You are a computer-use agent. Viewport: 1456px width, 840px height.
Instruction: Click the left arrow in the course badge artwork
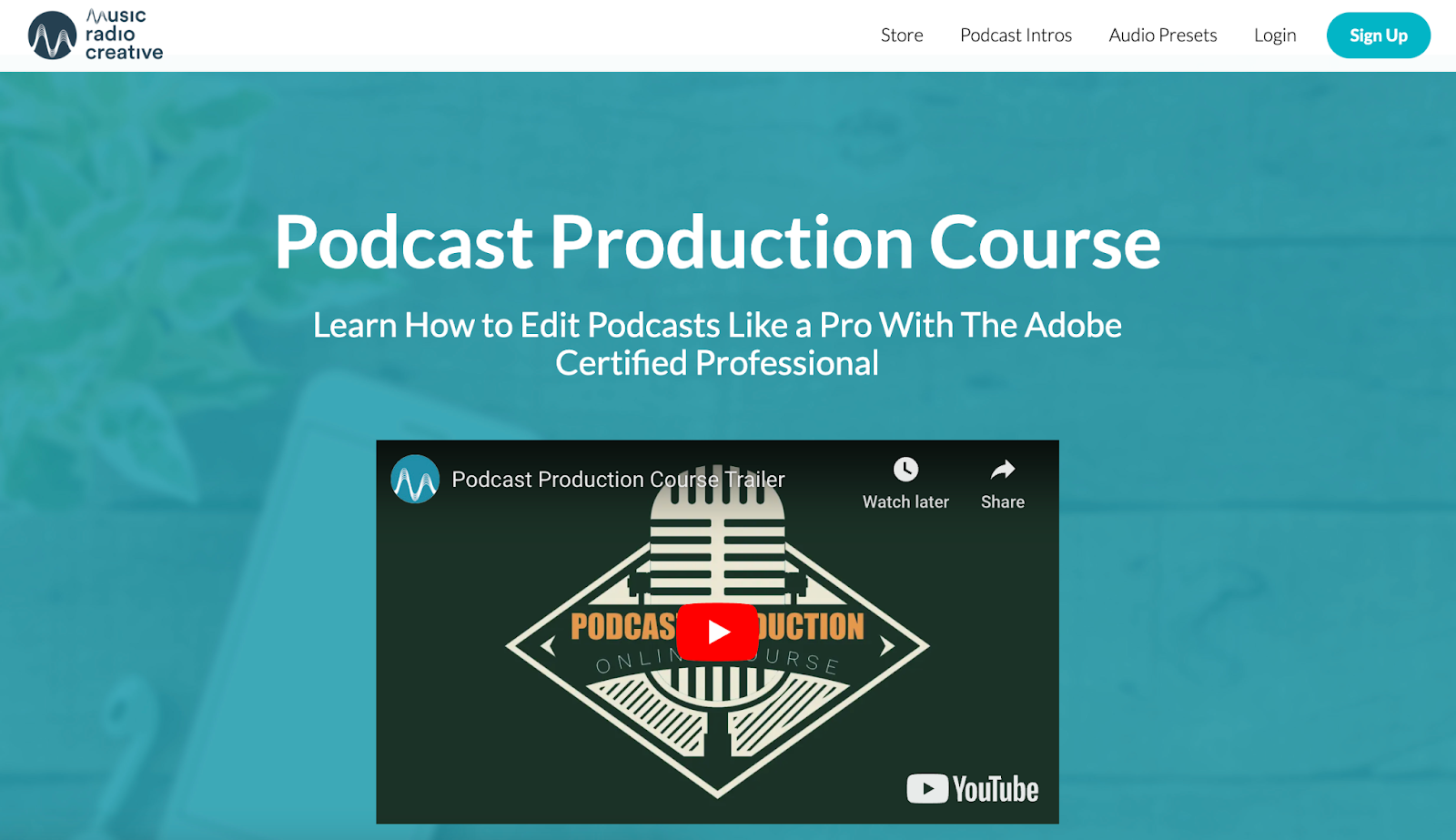547,646
